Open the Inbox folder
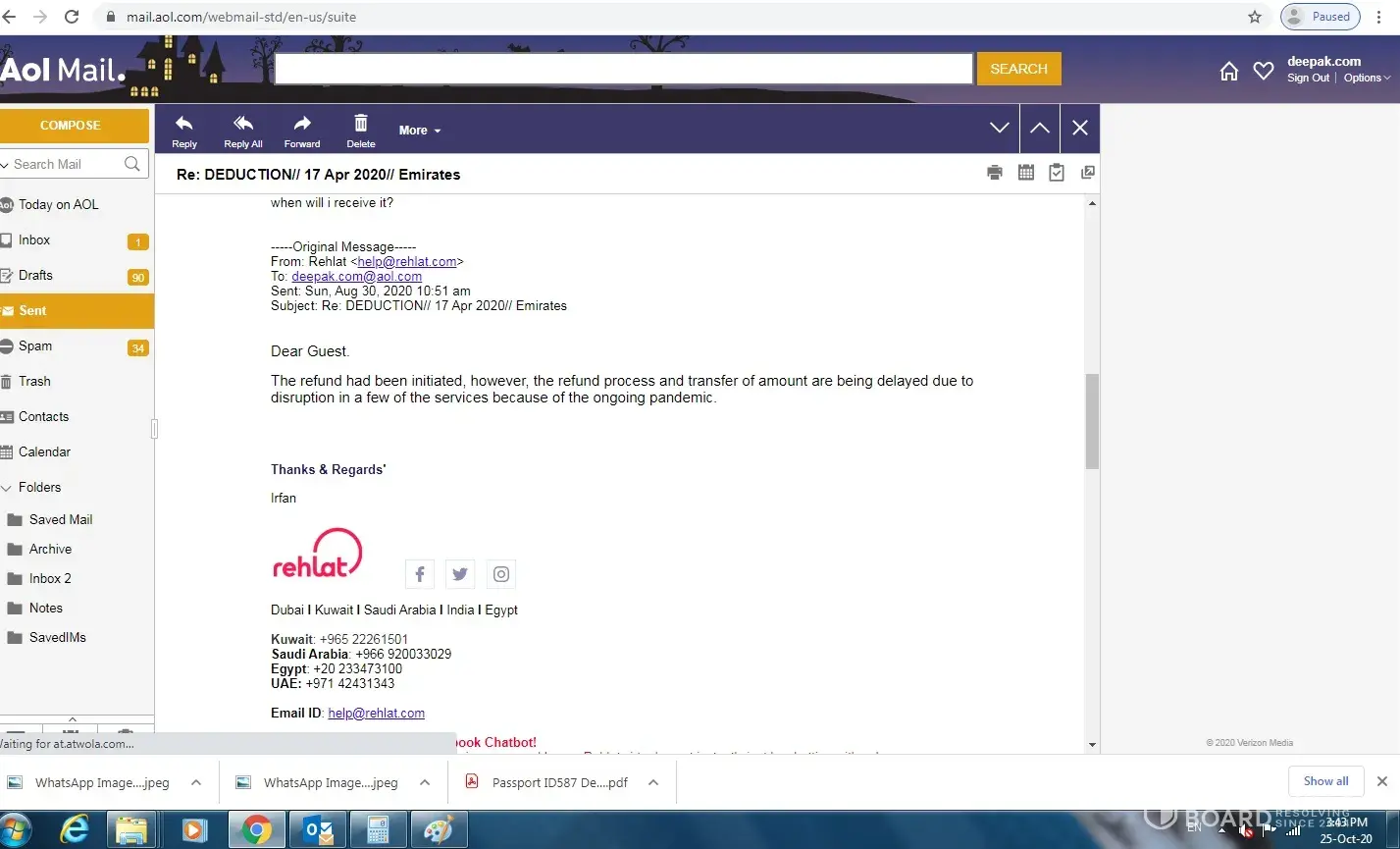This screenshot has width=1400, height=849. [x=34, y=240]
